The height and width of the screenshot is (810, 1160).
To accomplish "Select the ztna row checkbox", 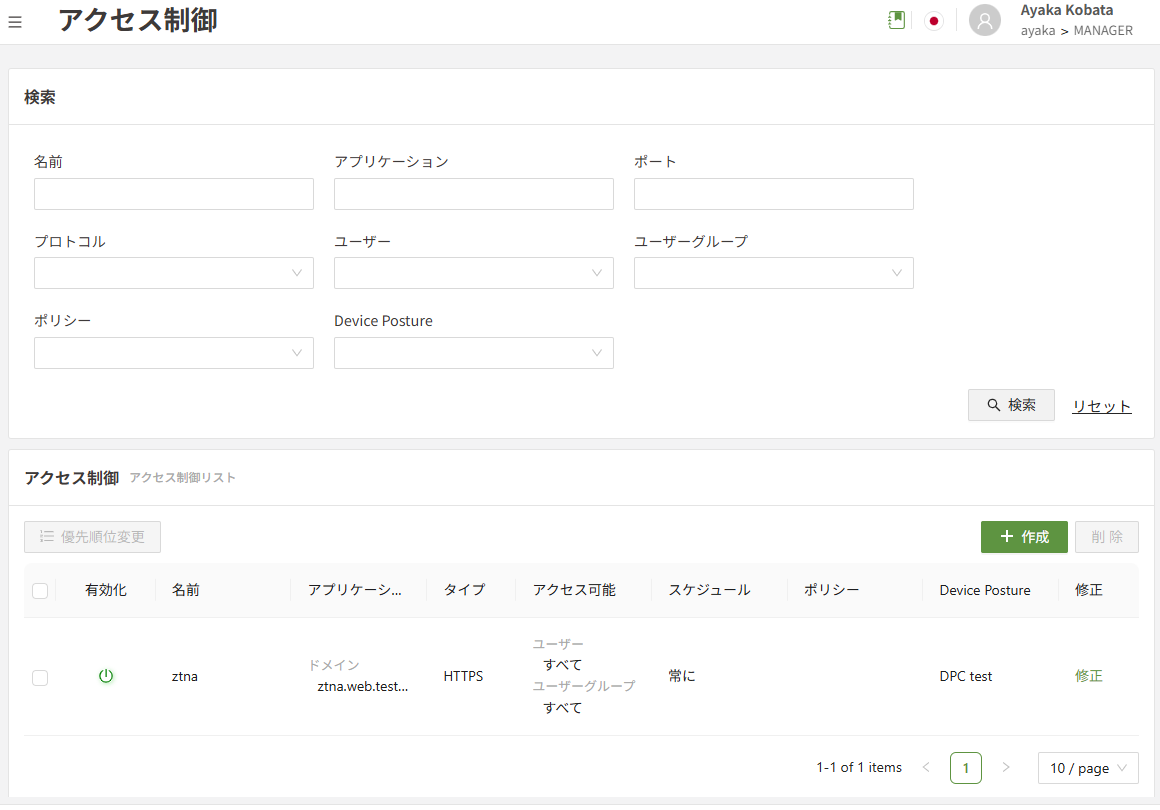I will pyautogui.click(x=40, y=677).
